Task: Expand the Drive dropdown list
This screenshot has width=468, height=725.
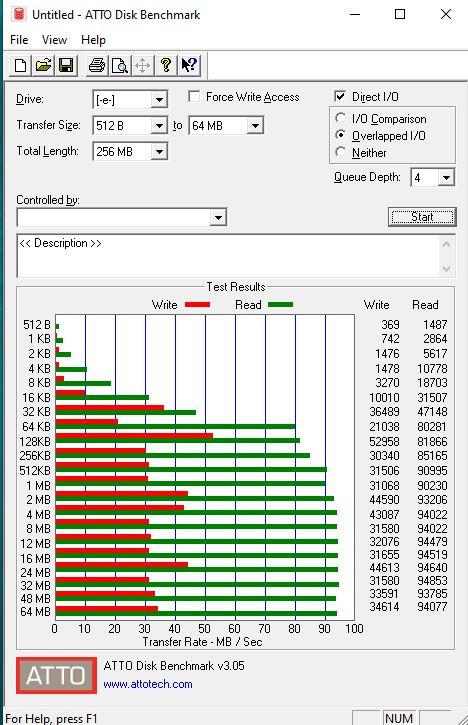Action: [x=159, y=99]
